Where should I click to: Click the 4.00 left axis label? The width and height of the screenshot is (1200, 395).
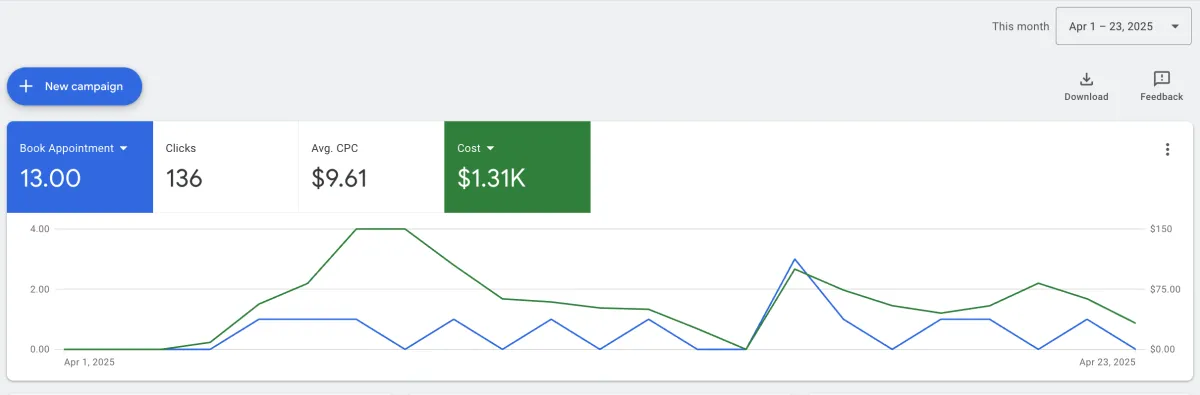click(40, 229)
